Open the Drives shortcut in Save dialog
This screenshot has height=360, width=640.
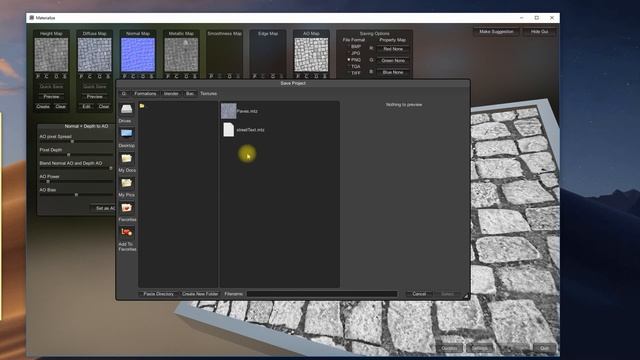click(x=127, y=109)
